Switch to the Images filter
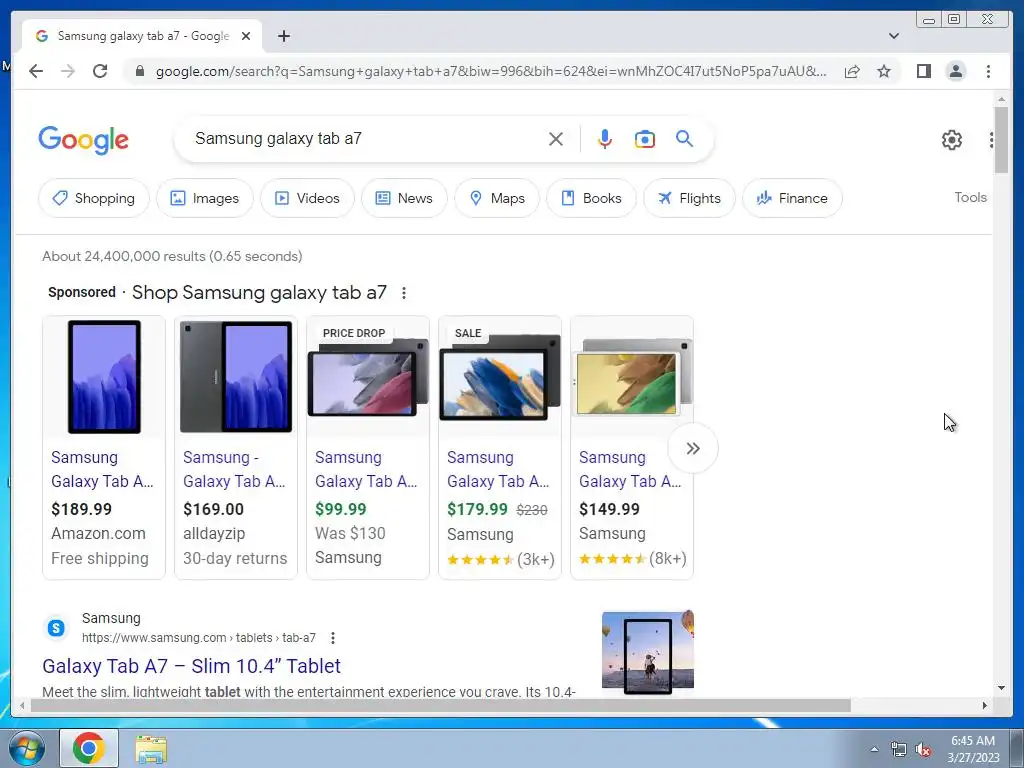 tap(204, 198)
